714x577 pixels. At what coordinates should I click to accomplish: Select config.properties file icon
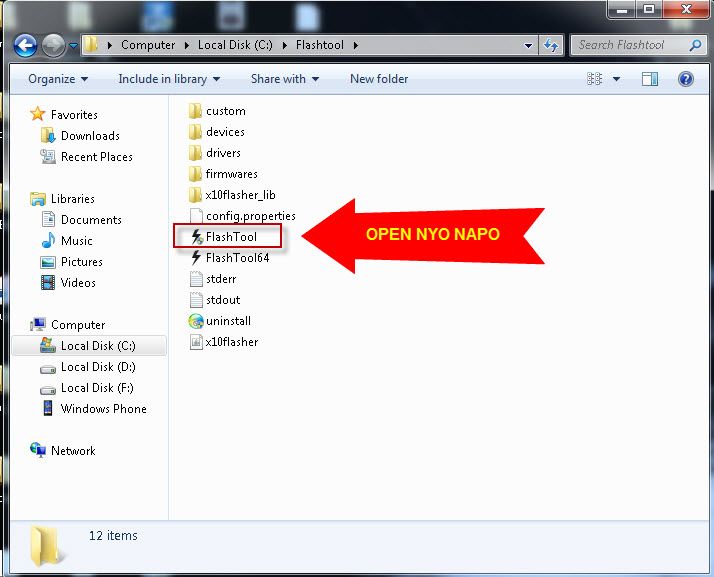pyautogui.click(x=196, y=216)
